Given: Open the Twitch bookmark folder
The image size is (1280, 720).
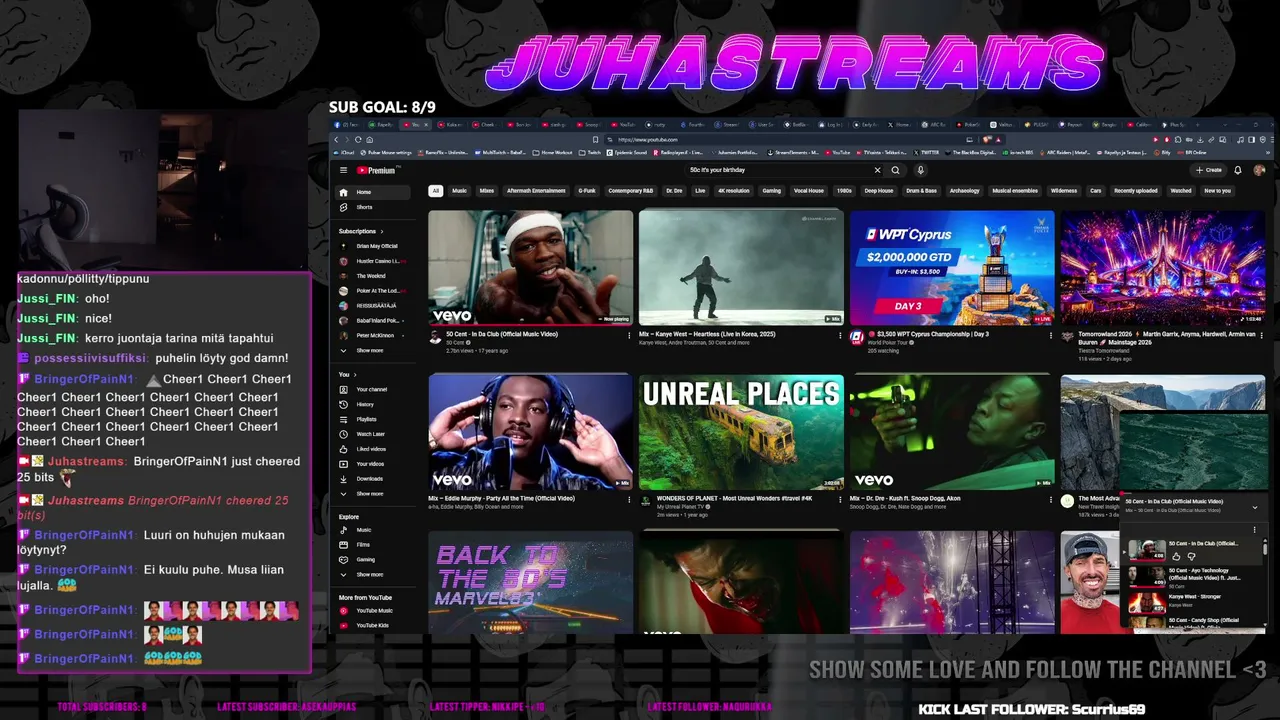Looking at the screenshot, I should click(x=589, y=153).
